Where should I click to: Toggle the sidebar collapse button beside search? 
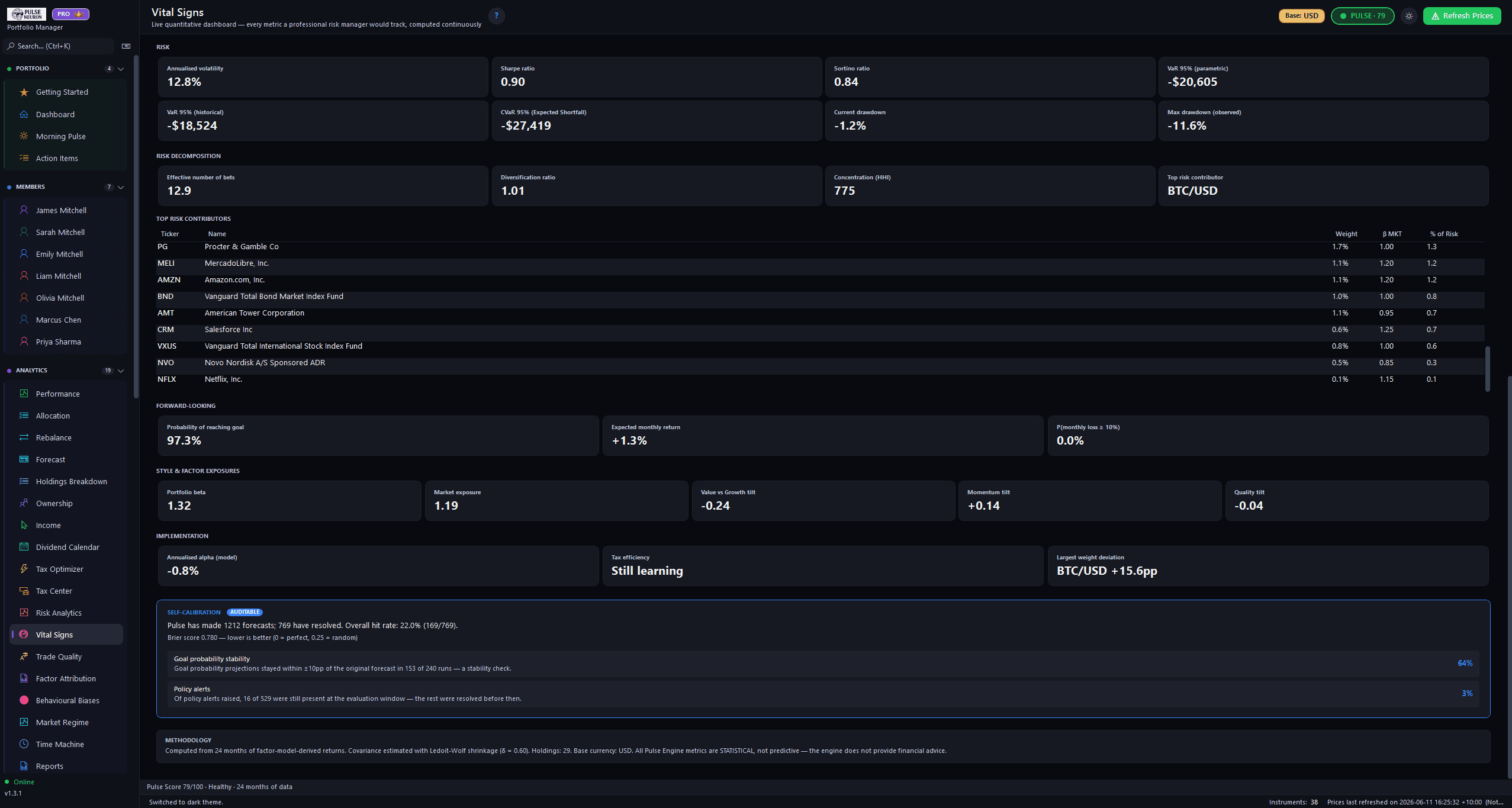coord(126,46)
